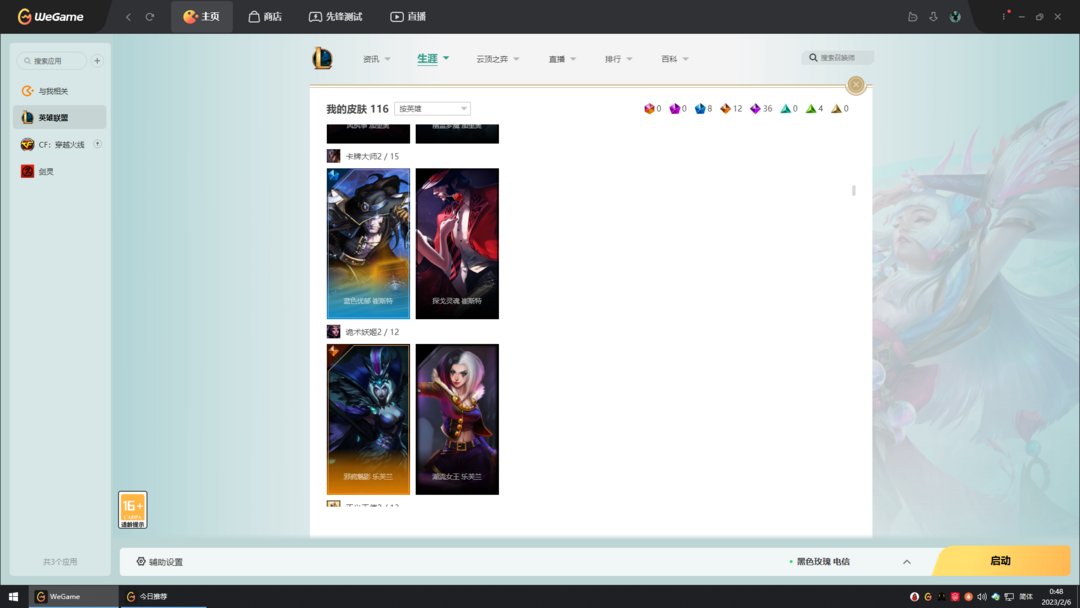Image resolution: width=1080 pixels, height=608 pixels.
Task: Select 与我相关 in the sidebar
Action: coord(60,91)
